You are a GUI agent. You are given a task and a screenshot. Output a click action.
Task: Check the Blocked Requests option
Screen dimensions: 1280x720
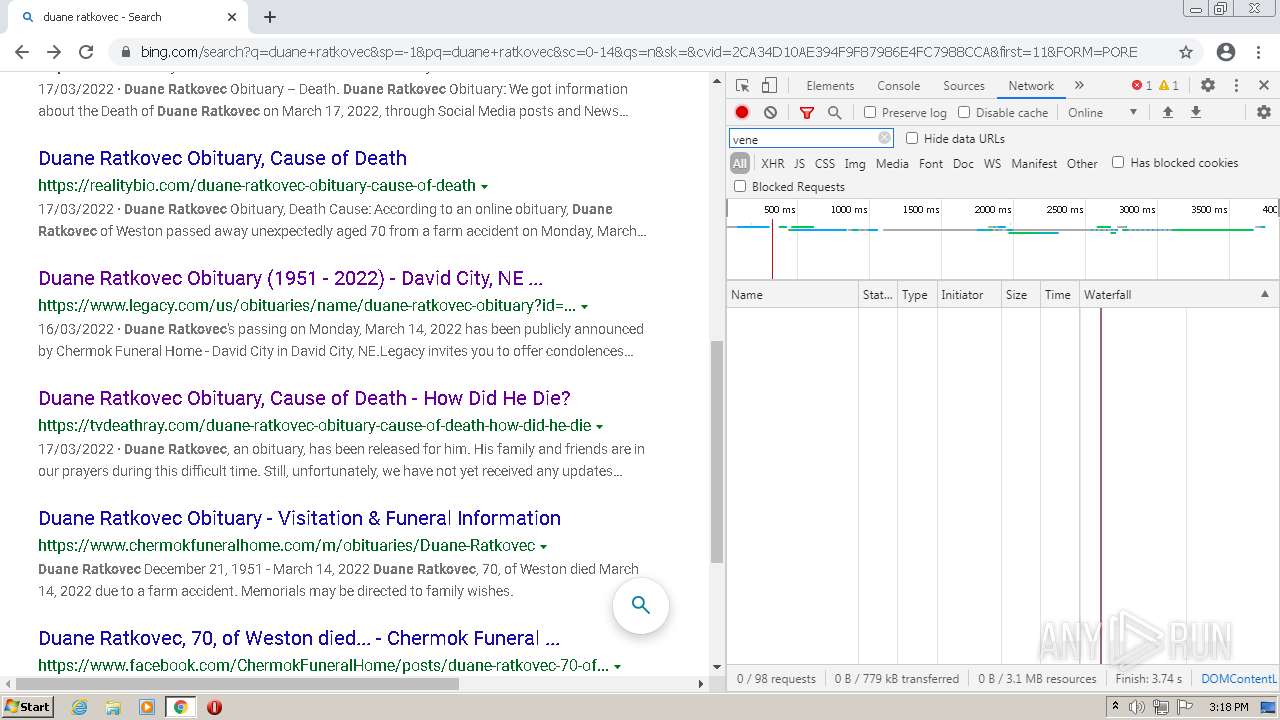[x=740, y=186]
